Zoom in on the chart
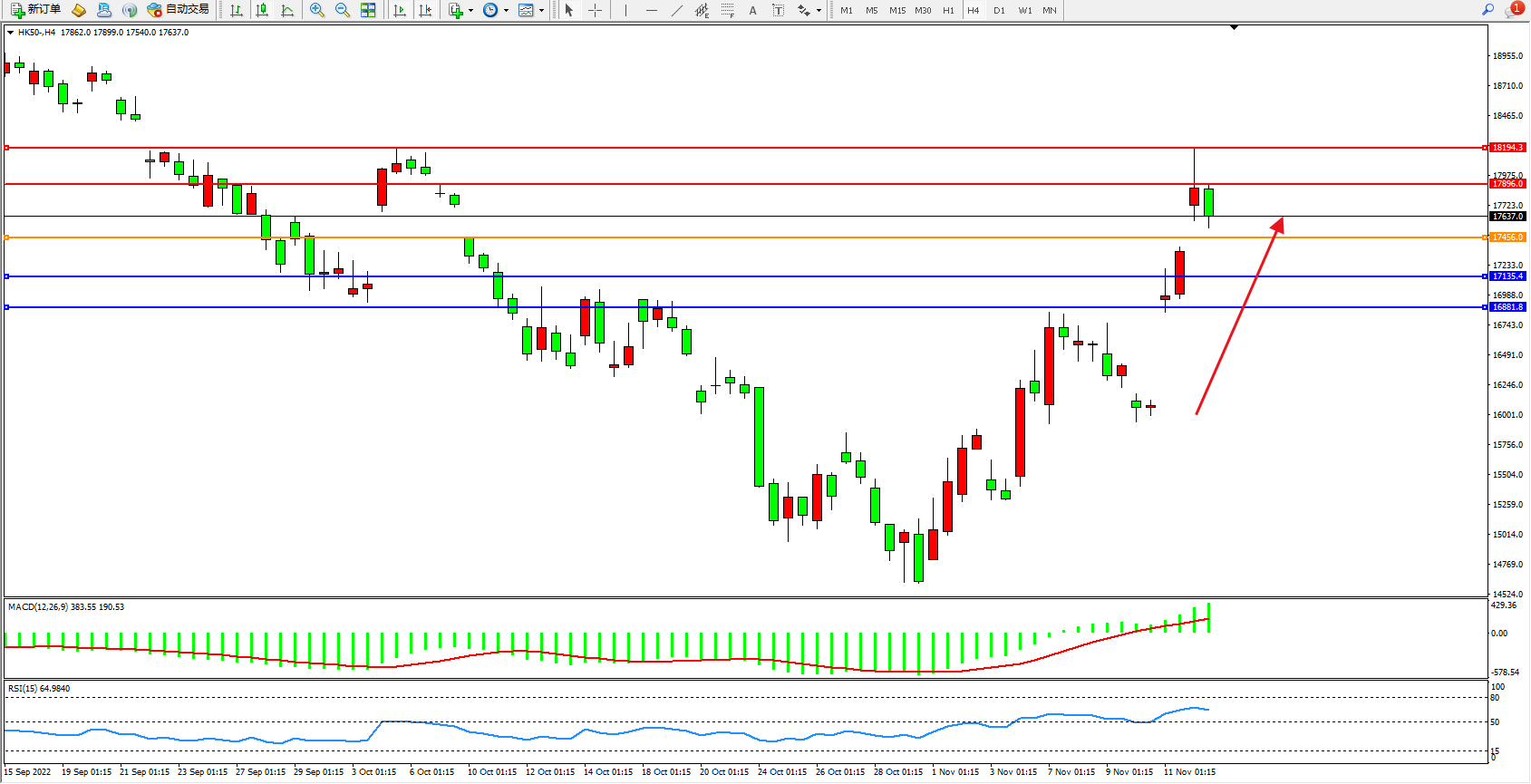Viewport: 1531px width, 784px height. point(317,10)
